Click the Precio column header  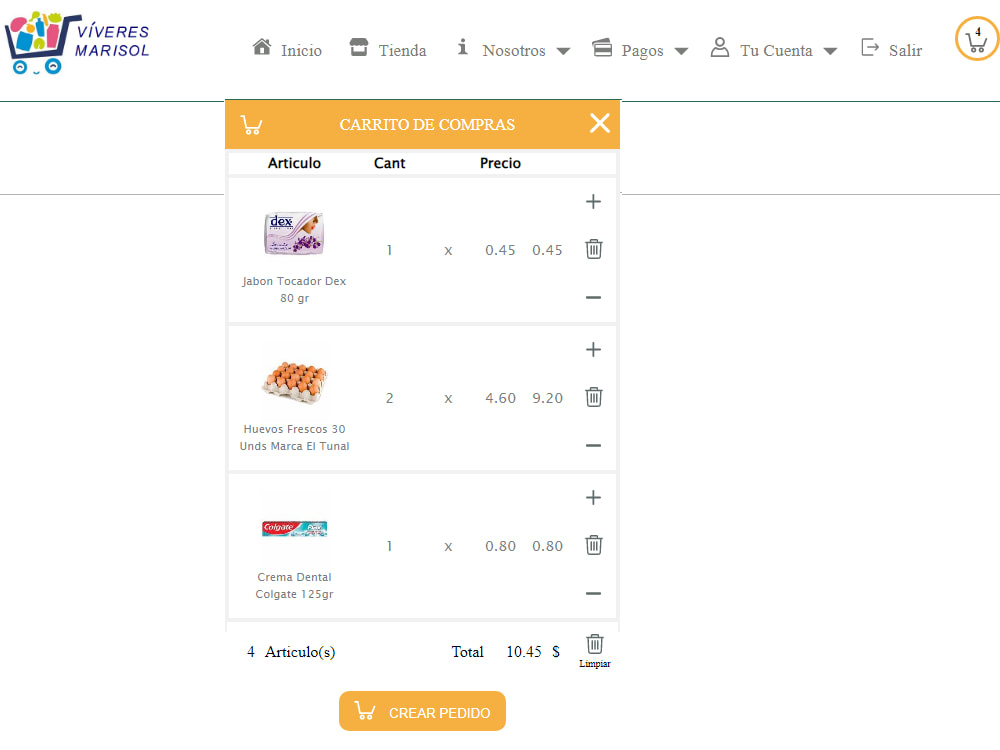[500, 163]
